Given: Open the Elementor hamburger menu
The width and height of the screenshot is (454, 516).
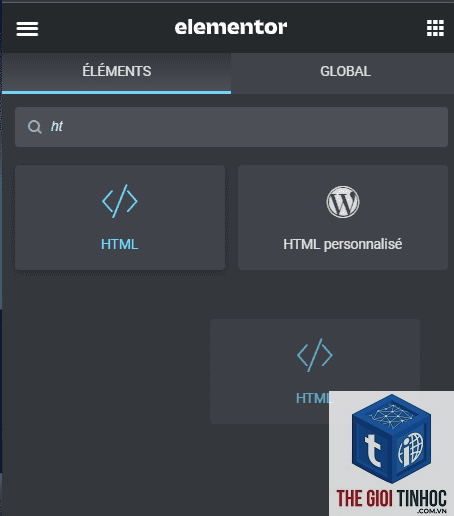Looking at the screenshot, I should coord(27,29).
